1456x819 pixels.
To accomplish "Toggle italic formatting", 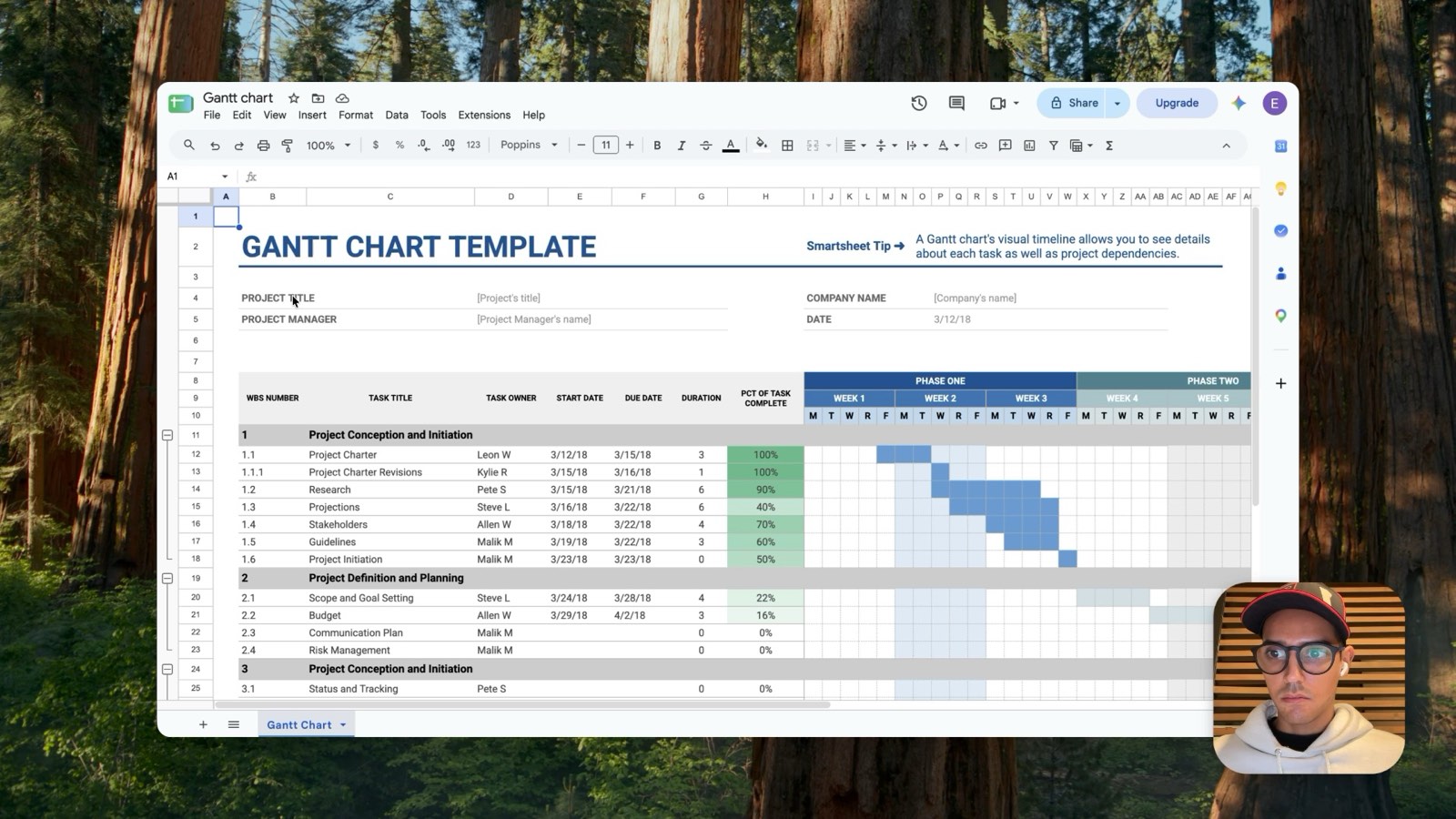I will coord(681,146).
